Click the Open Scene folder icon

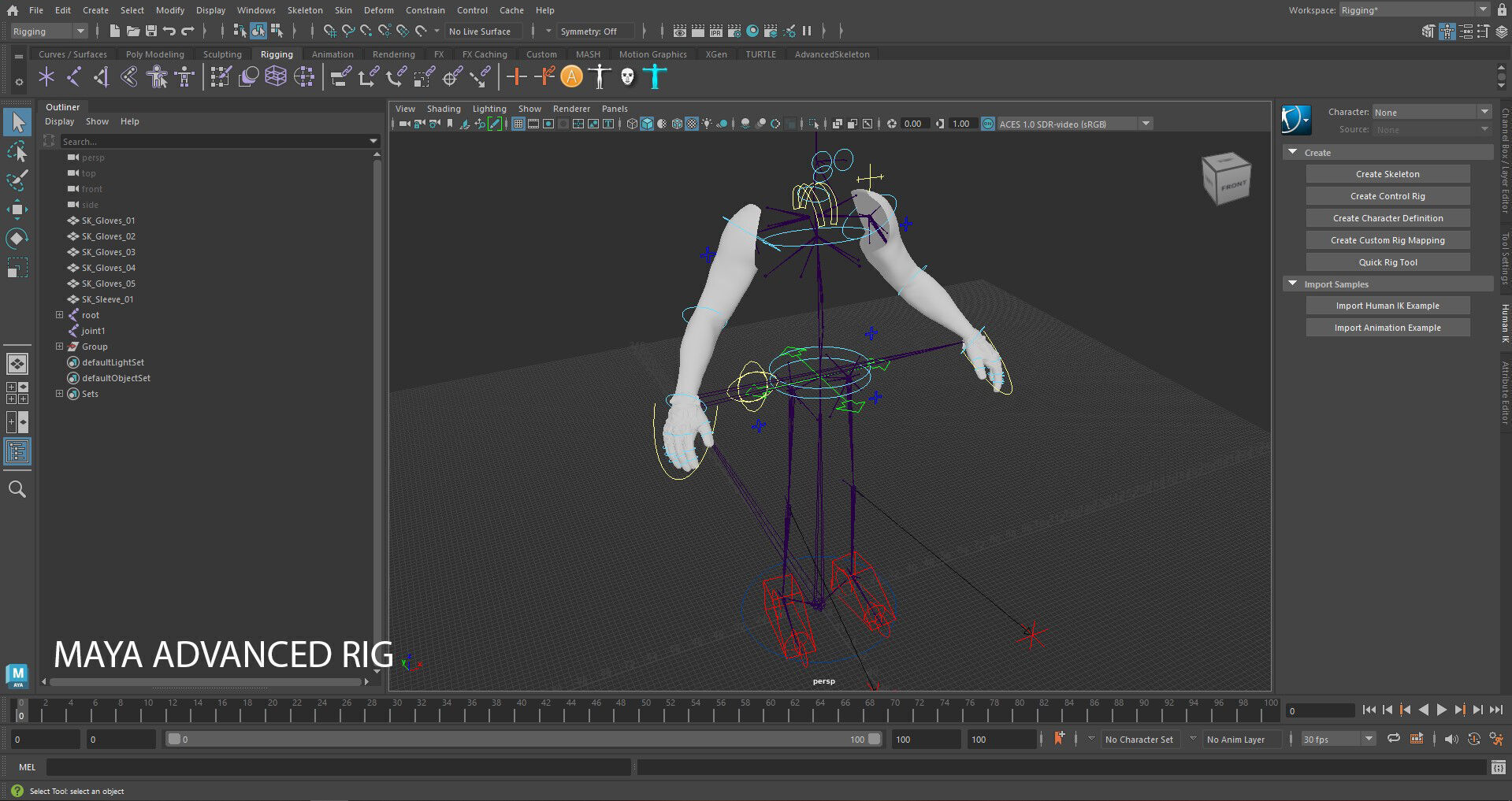[x=132, y=32]
